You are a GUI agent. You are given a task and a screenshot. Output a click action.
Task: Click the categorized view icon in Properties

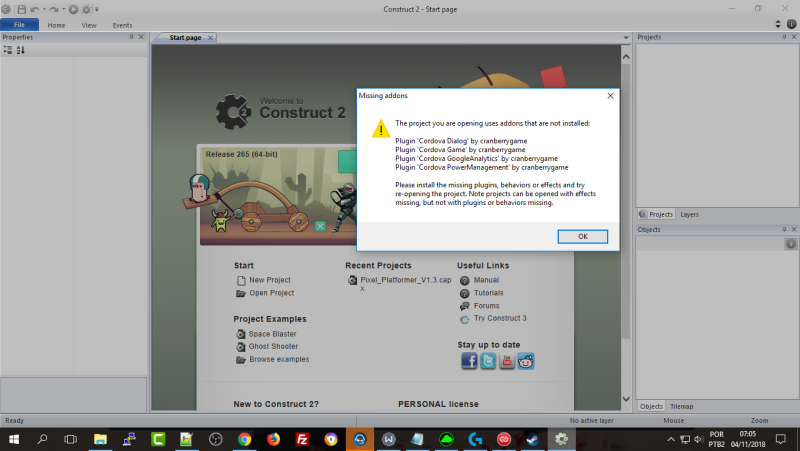[x=8, y=50]
